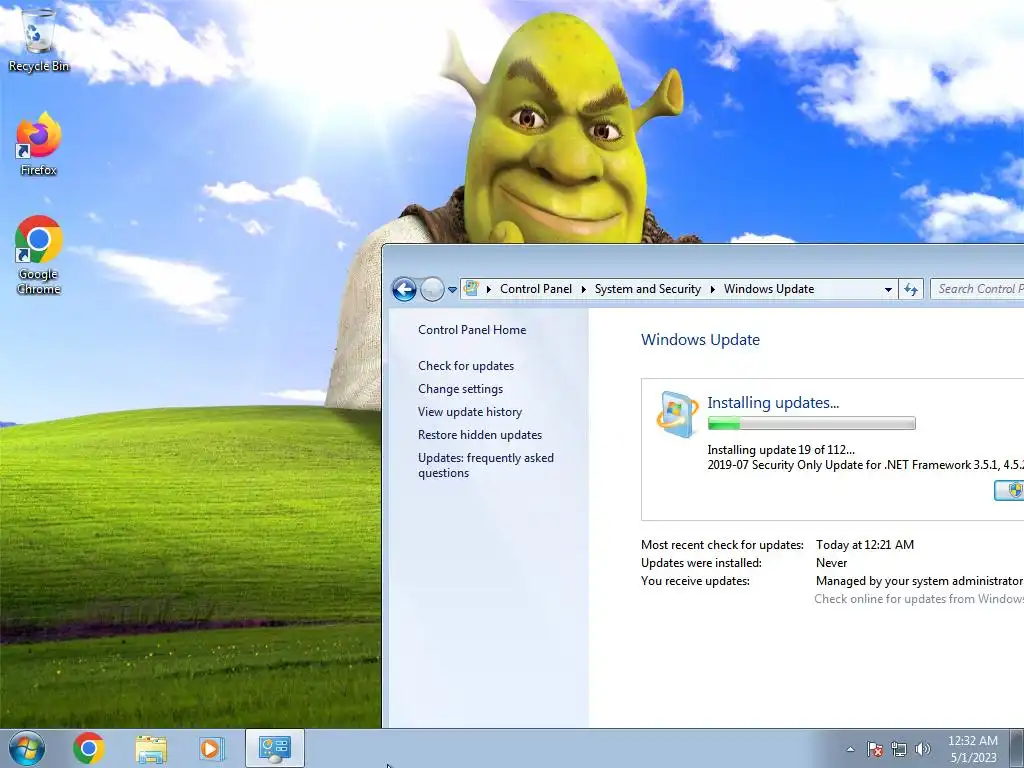1024x768 pixels.
Task: Select the Google Chrome desktop shortcut
Action: (x=39, y=255)
